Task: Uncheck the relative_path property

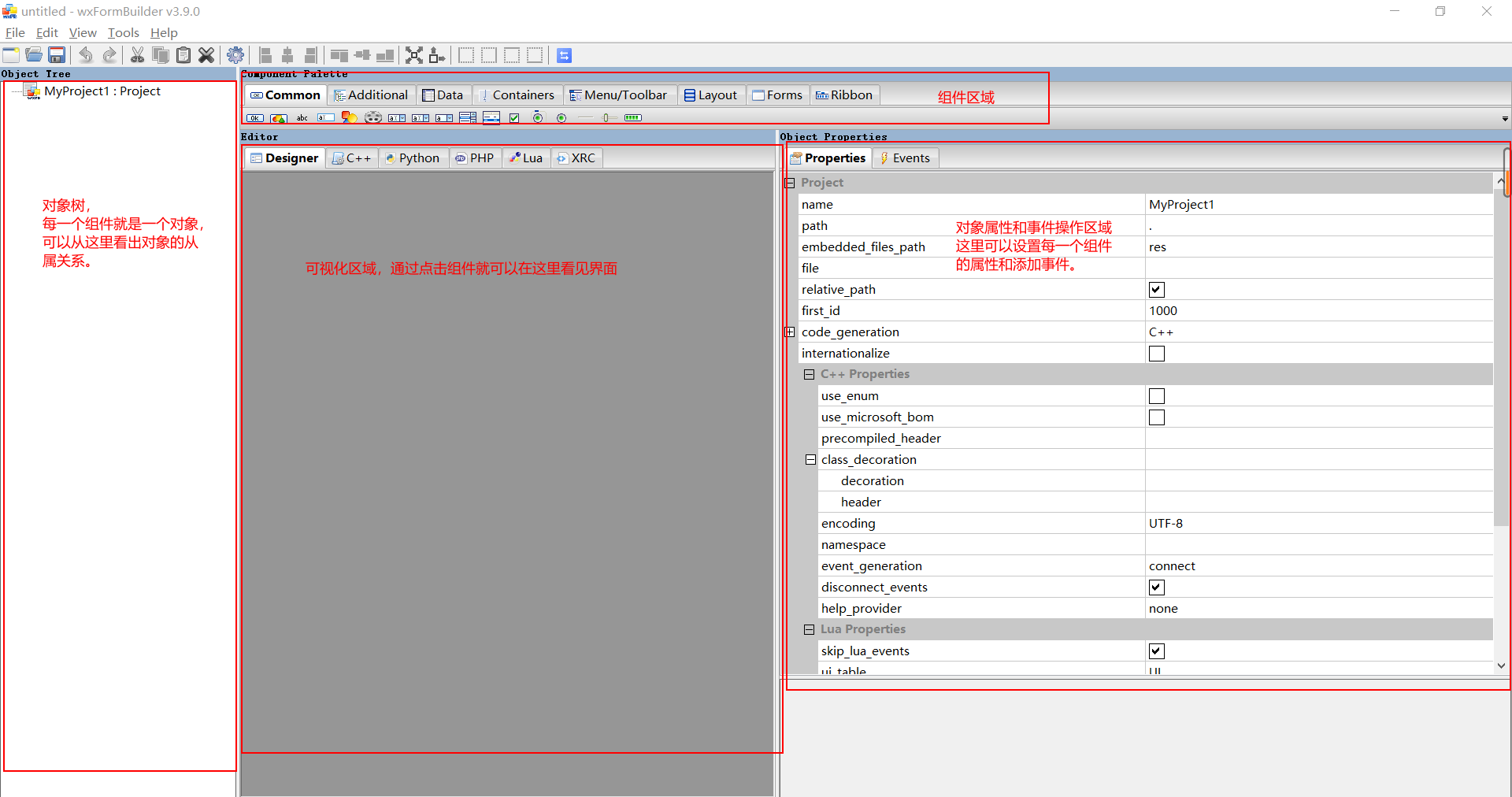Action: tap(1156, 289)
